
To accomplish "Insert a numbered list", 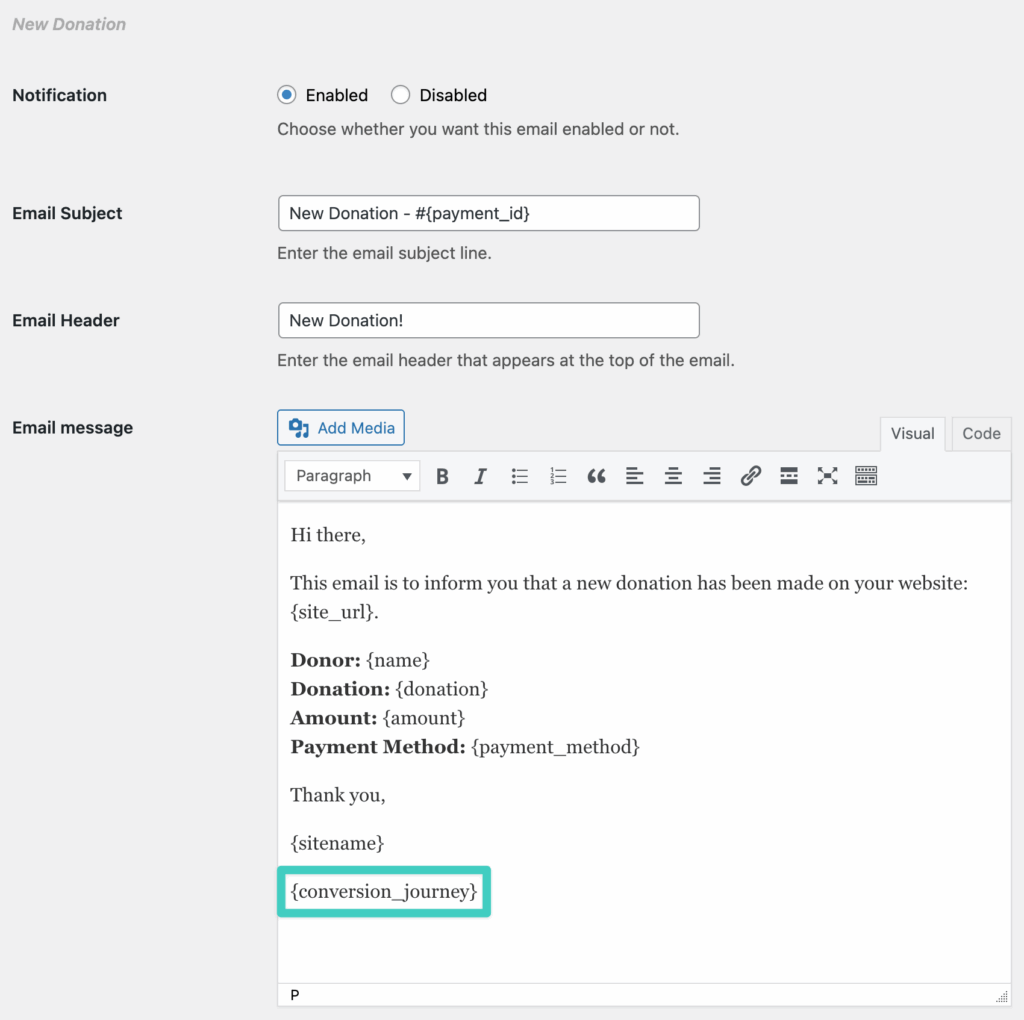I will coord(558,476).
